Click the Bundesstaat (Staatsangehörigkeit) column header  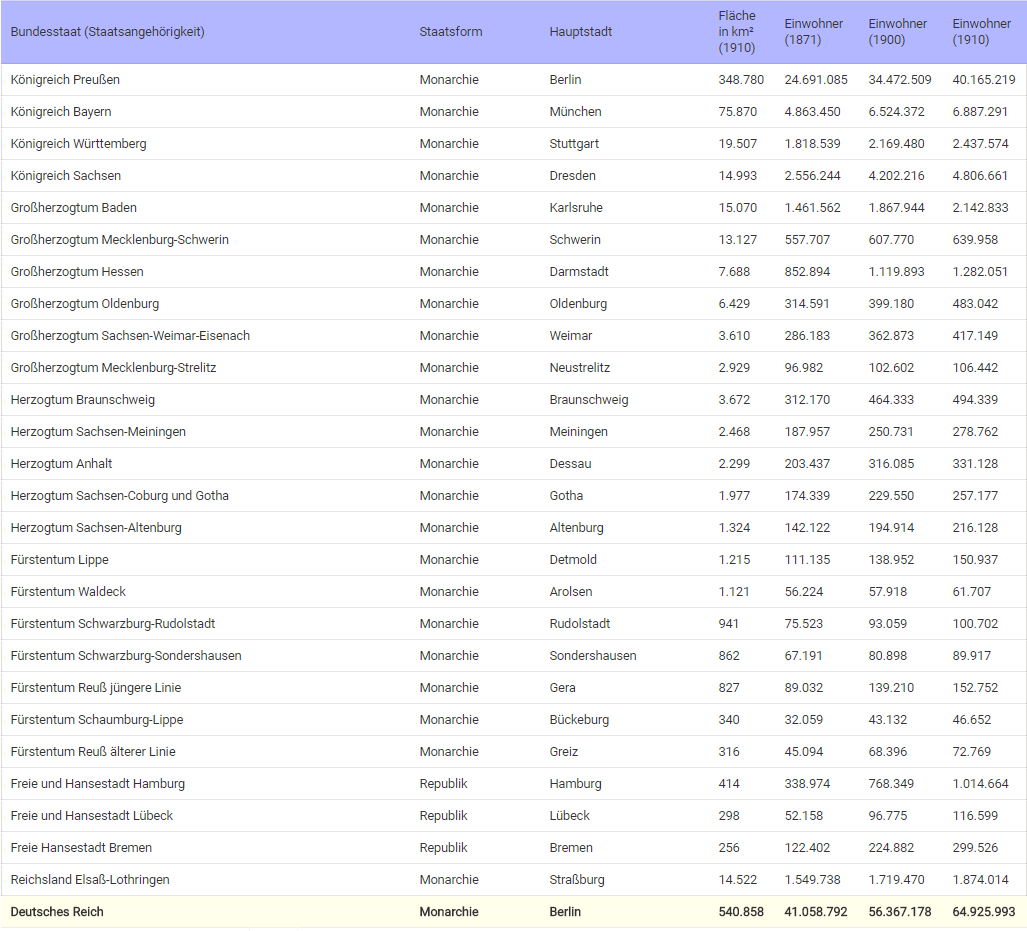107,31
